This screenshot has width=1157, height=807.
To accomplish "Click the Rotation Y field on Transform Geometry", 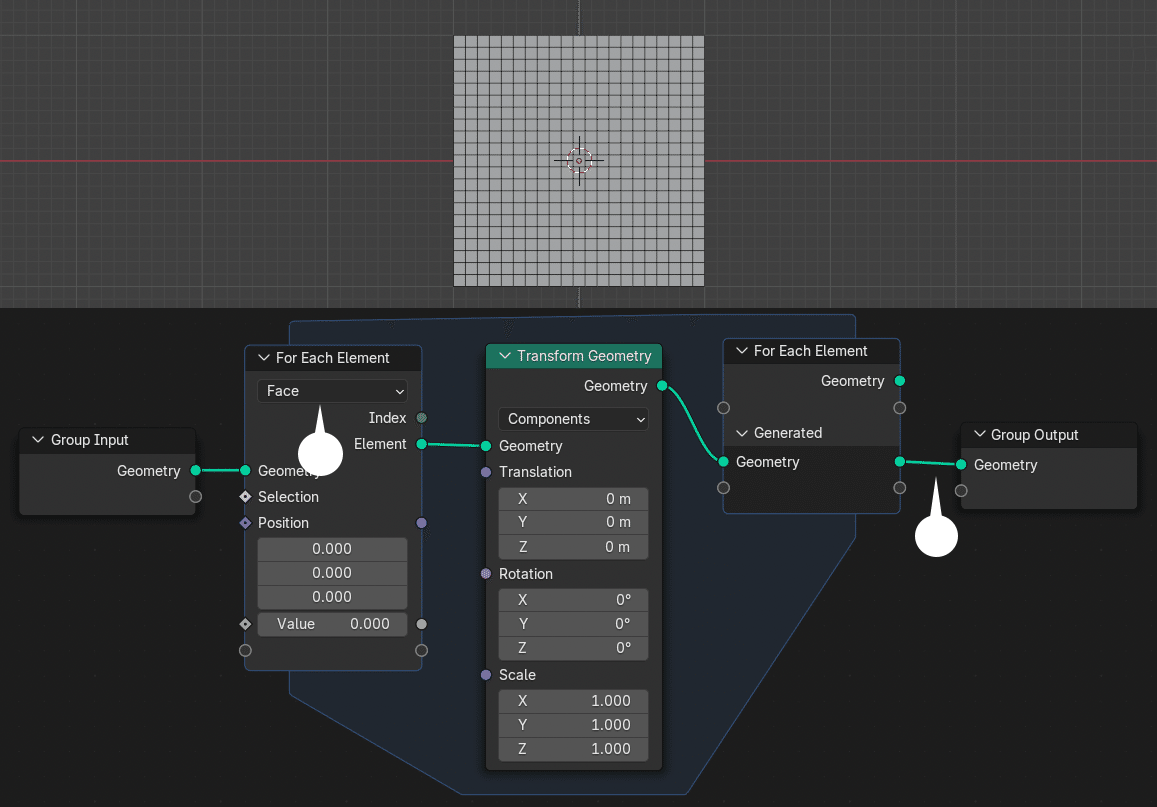I will click(x=572, y=623).
